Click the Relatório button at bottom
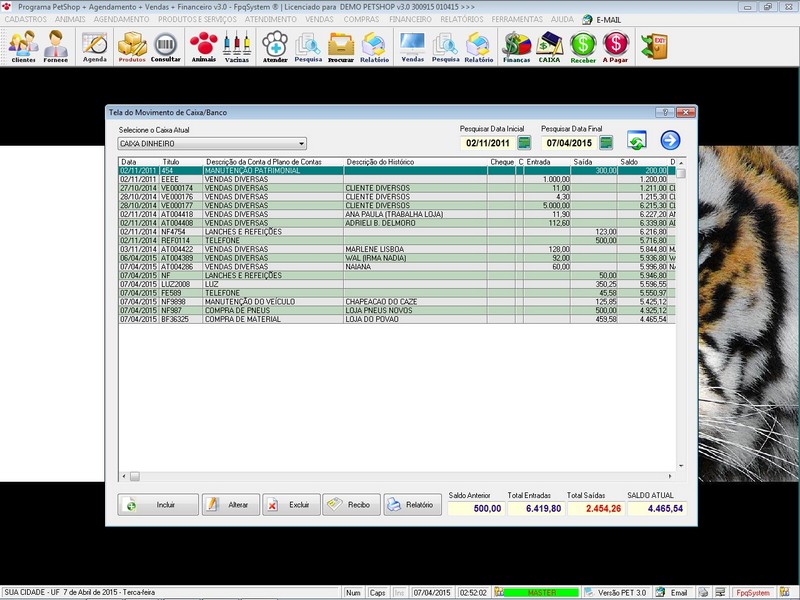The height and width of the screenshot is (600, 800). pos(413,505)
